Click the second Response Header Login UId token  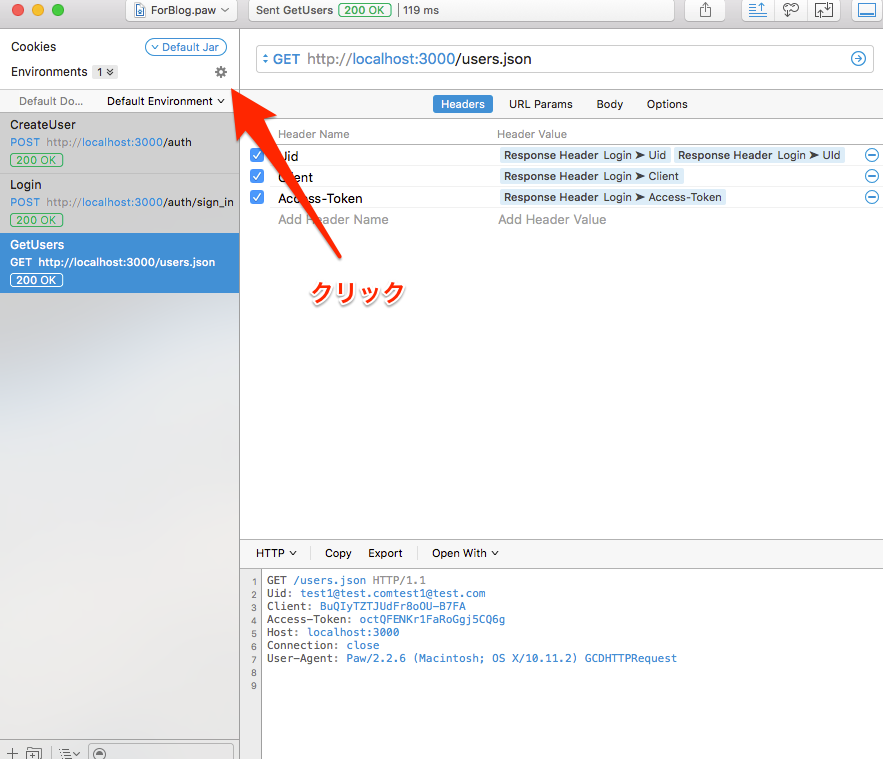[x=759, y=155]
